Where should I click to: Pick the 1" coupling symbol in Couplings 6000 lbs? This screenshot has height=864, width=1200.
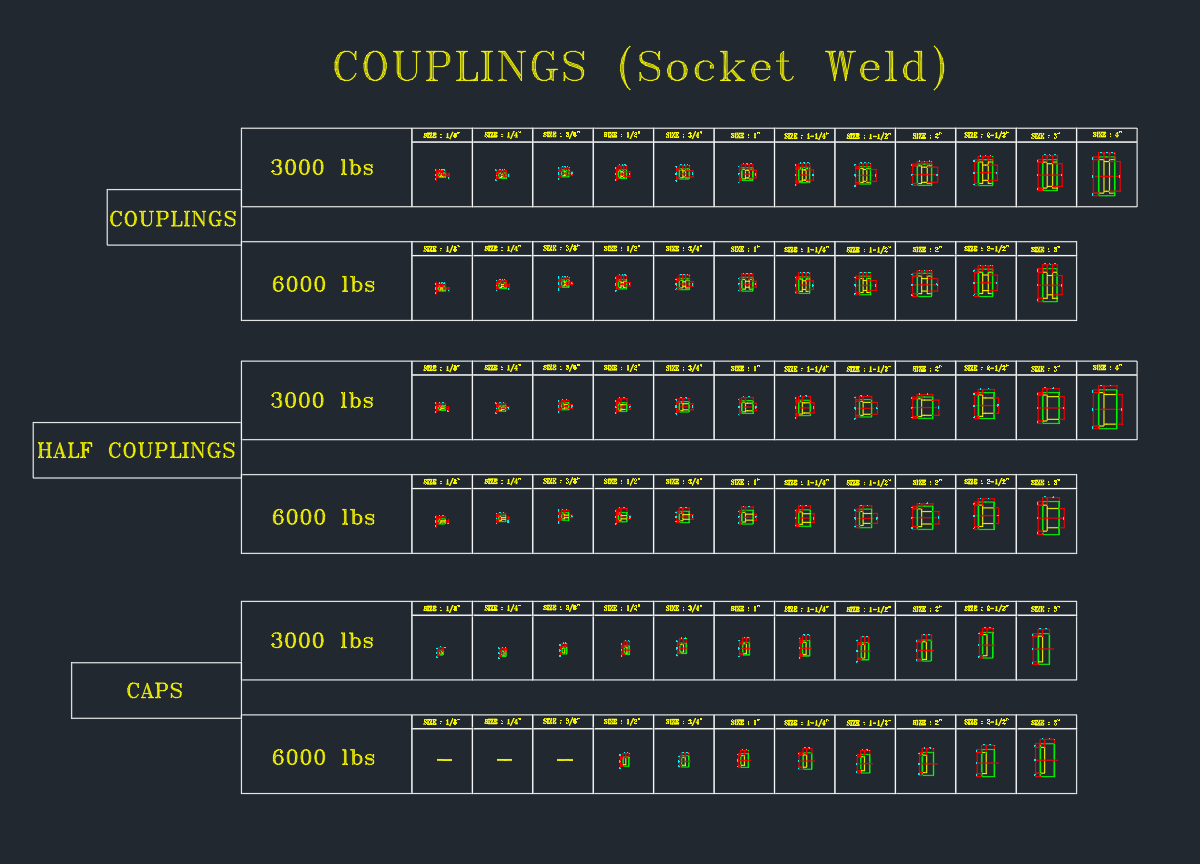click(x=745, y=284)
